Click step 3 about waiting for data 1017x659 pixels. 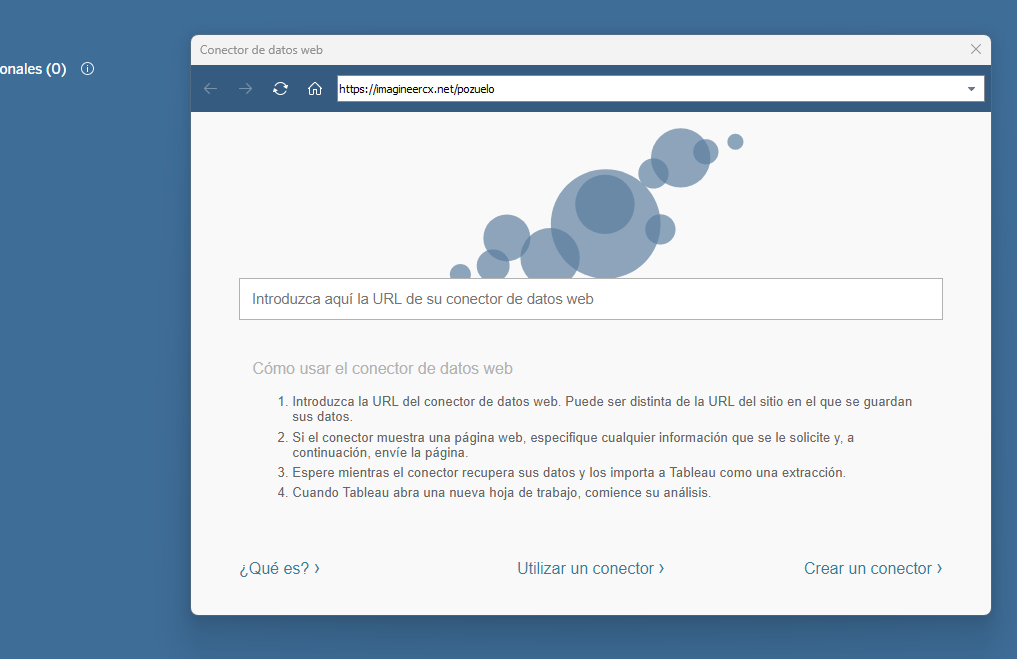(568, 472)
